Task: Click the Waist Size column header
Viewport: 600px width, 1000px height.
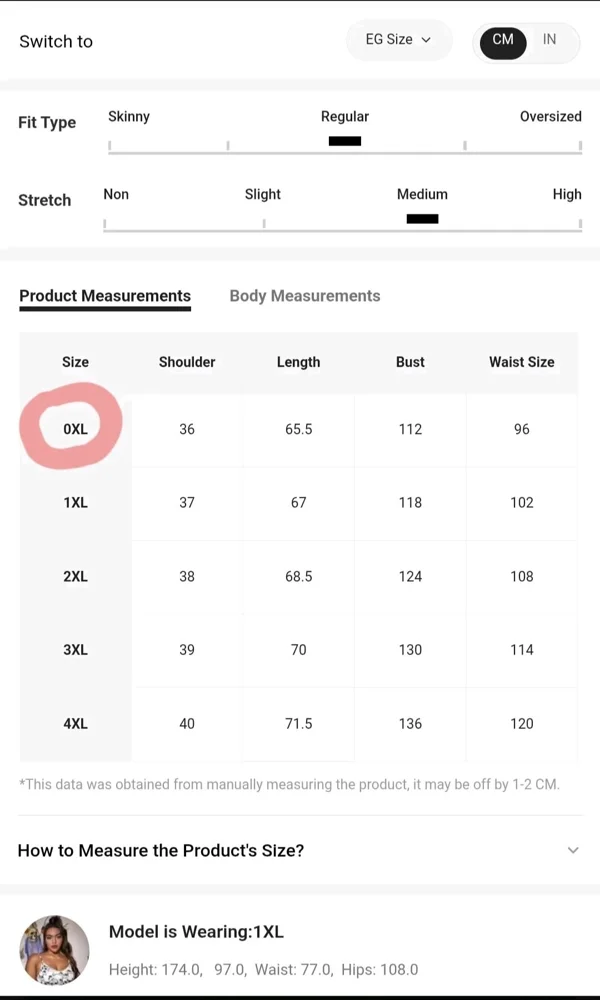Action: coord(522,362)
